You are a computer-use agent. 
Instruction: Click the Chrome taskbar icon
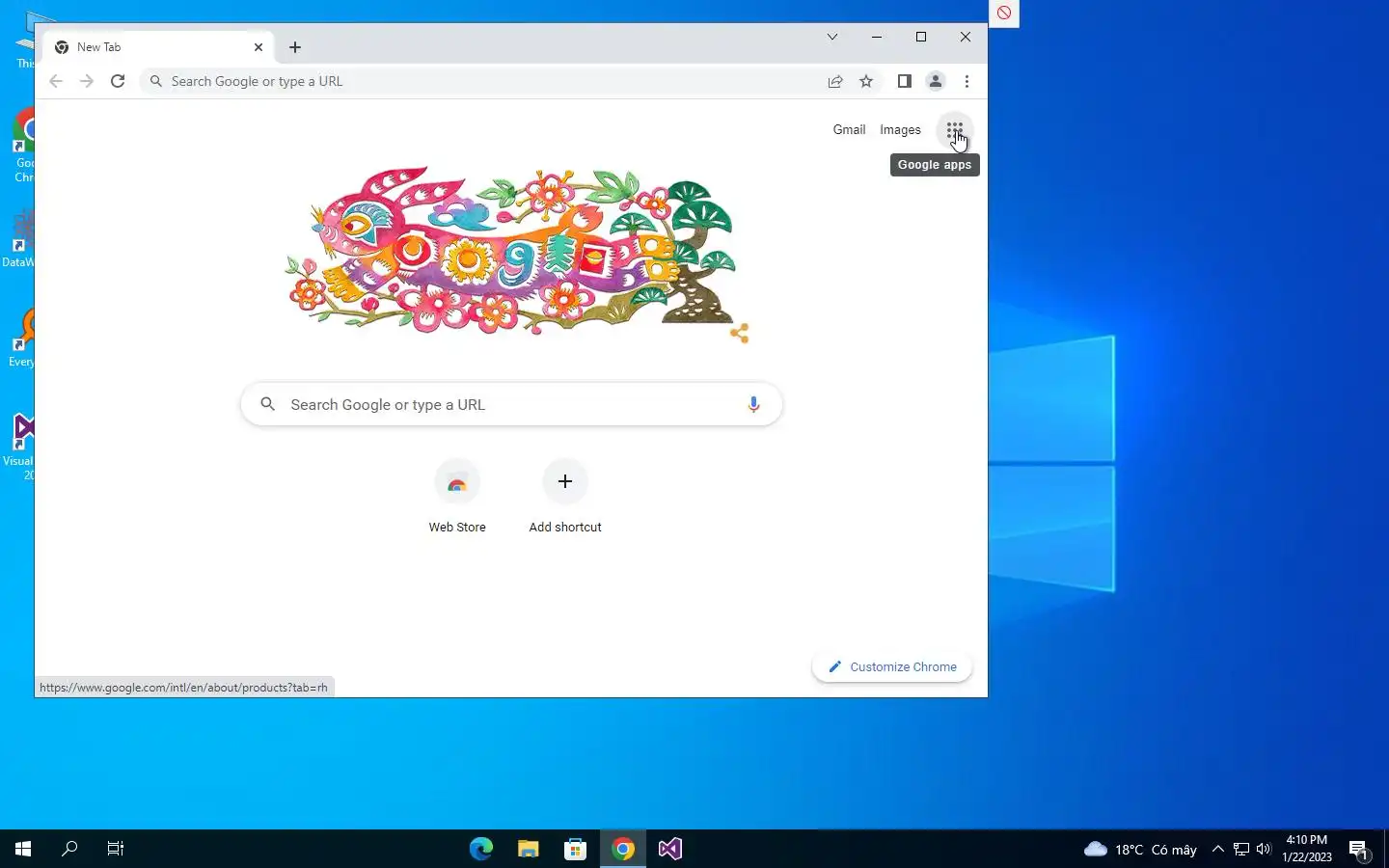point(622,849)
